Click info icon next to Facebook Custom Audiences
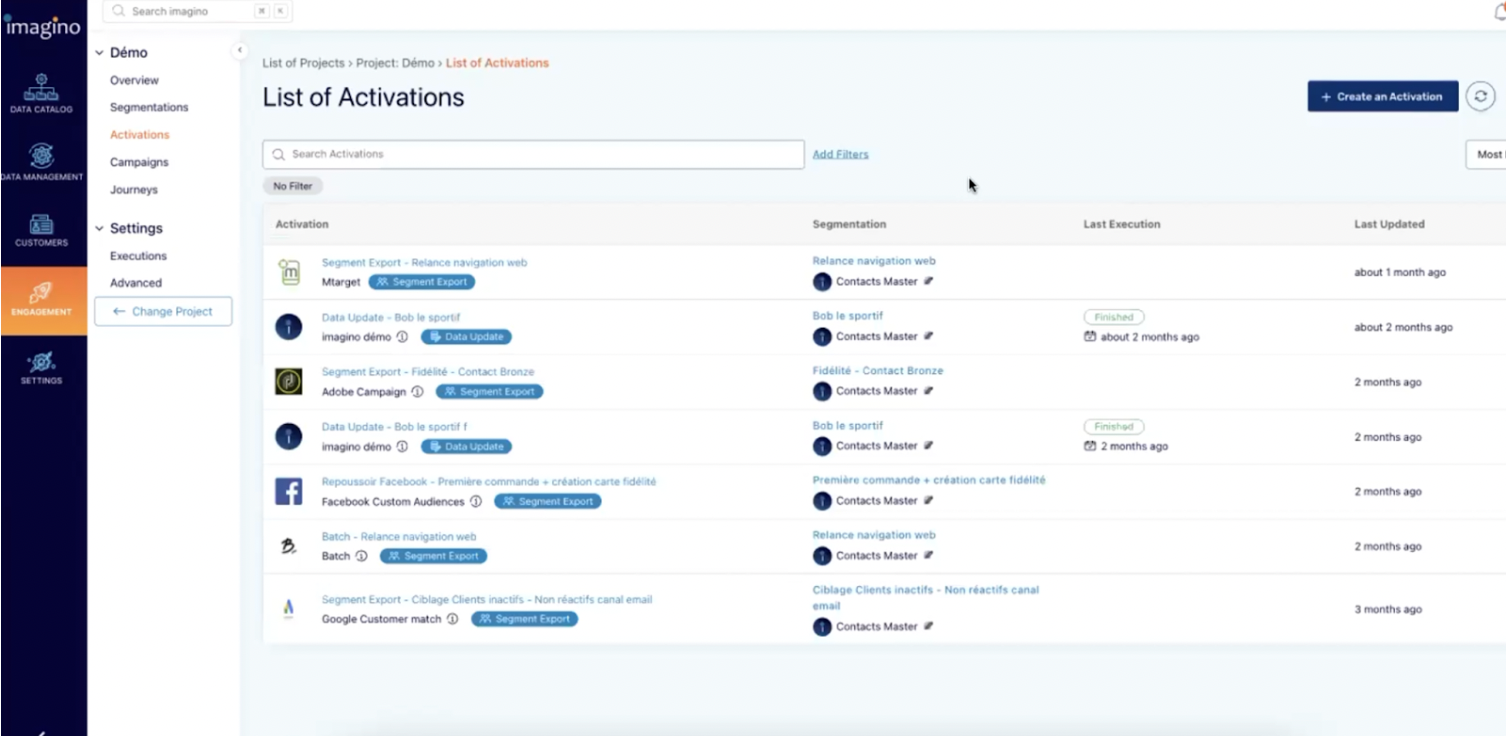Viewport: 1506px width, 736px height. [x=476, y=501]
